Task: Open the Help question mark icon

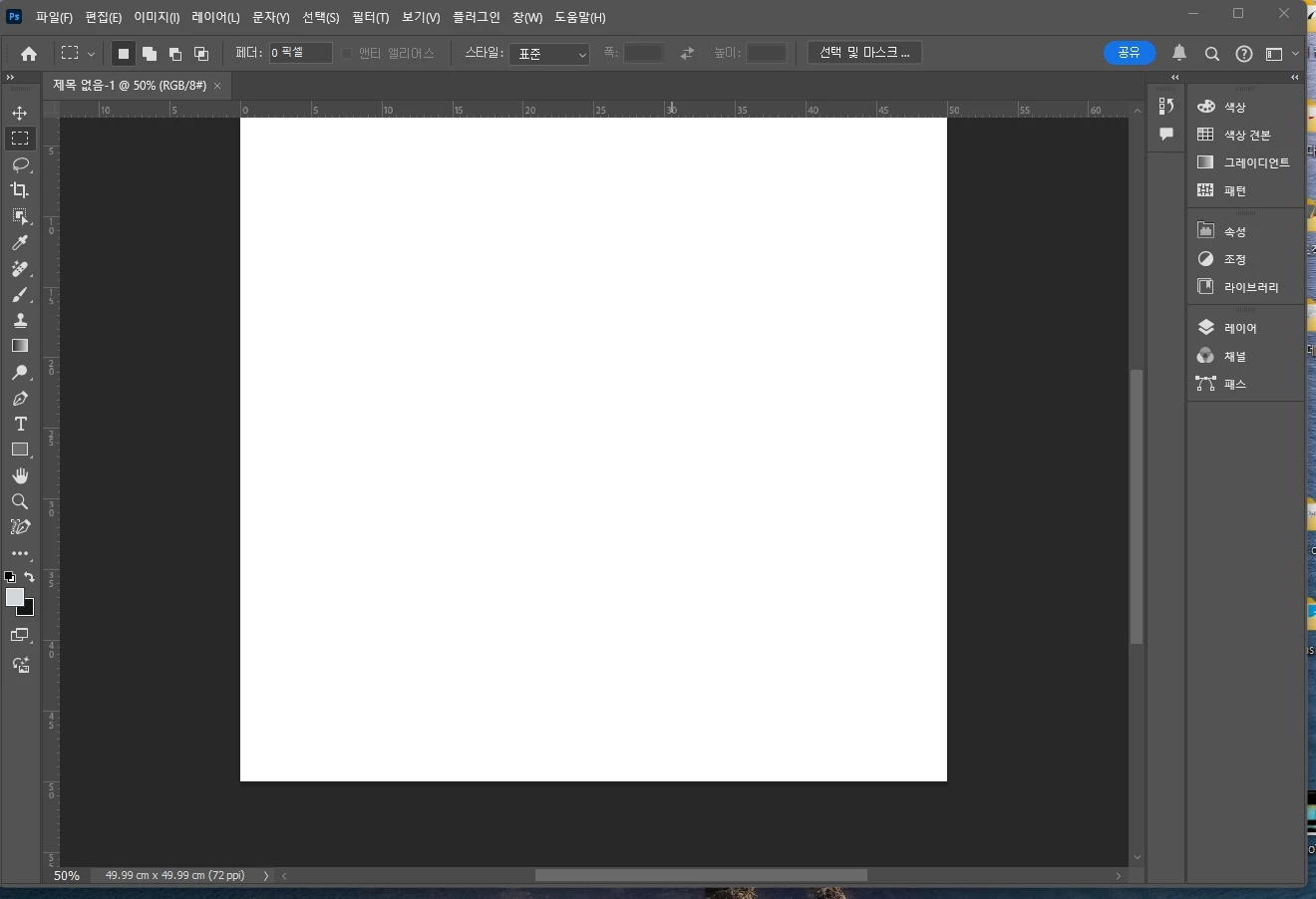Action: [1244, 54]
